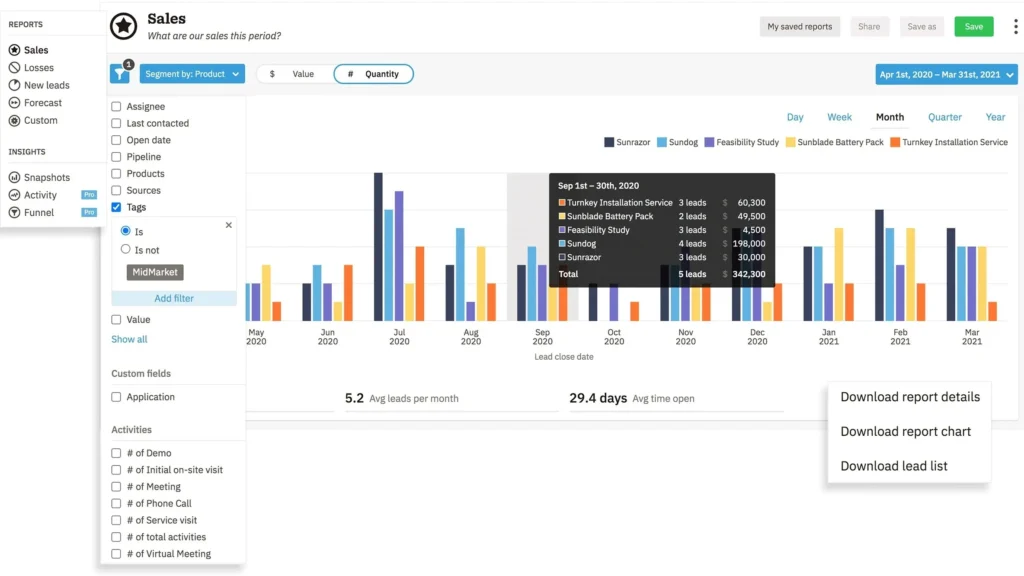Select the Activity Pro insights icon
1024x576 pixels.
pos(16,195)
